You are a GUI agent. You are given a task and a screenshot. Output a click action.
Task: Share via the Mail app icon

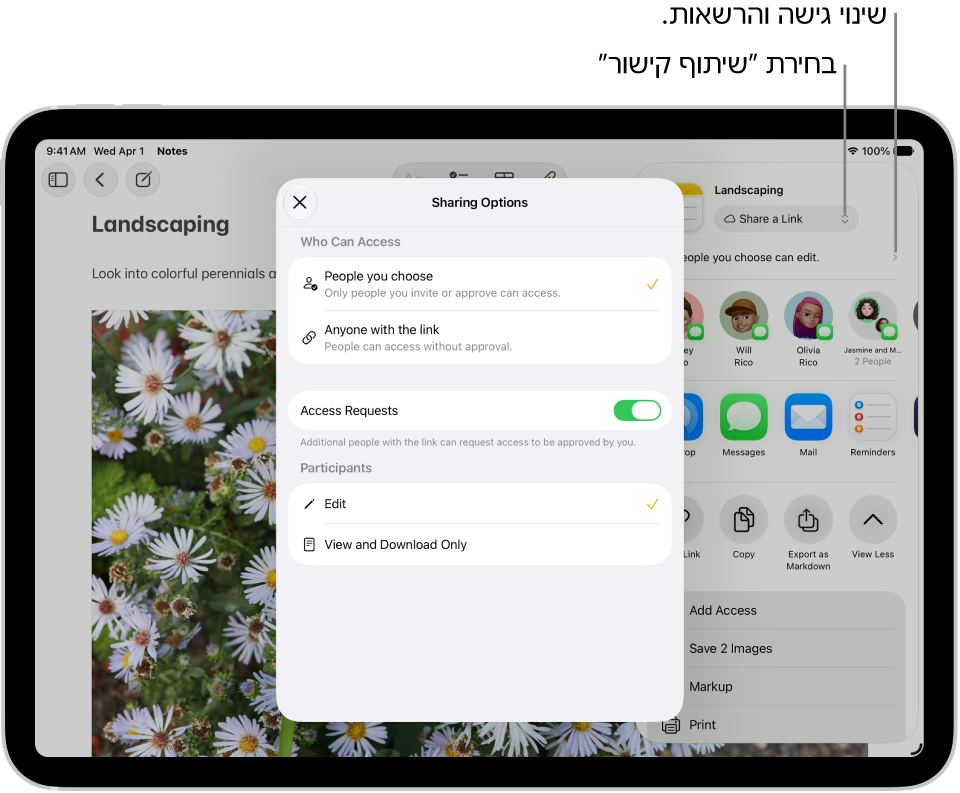tap(808, 417)
